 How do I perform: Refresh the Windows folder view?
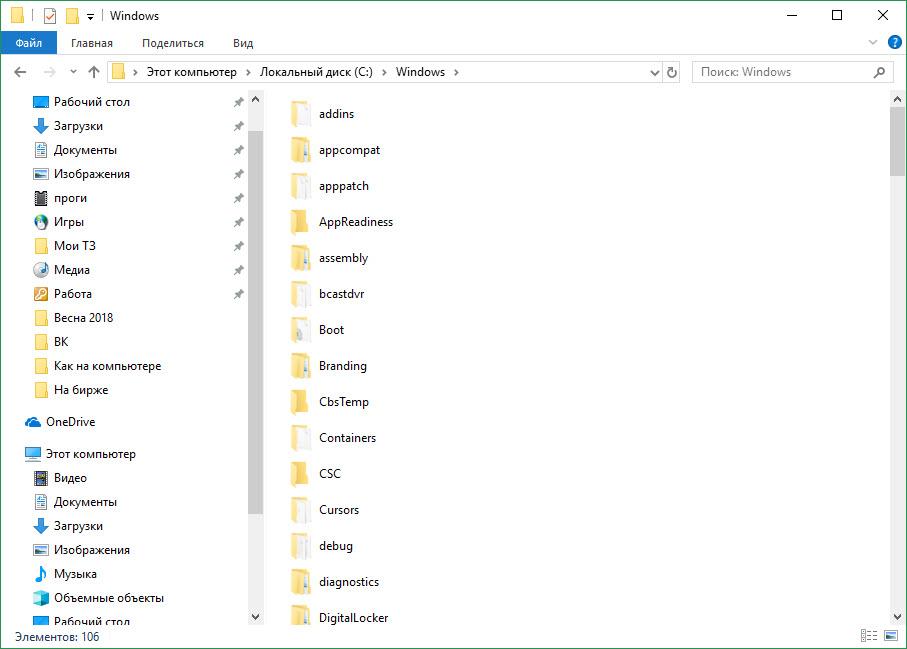click(672, 72)
